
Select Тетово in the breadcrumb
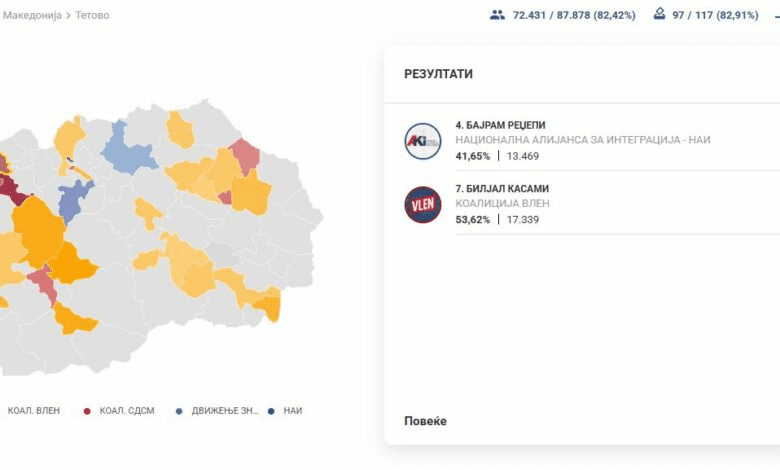click(92, 16)
